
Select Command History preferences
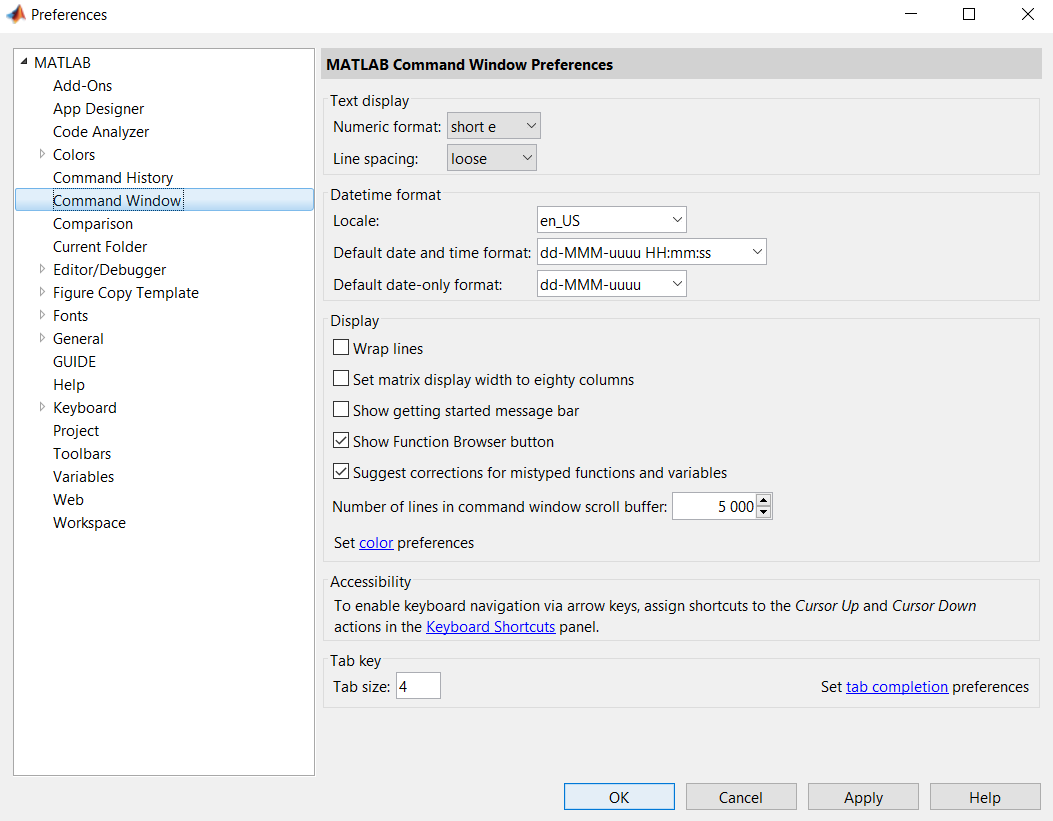click(113, 178)
